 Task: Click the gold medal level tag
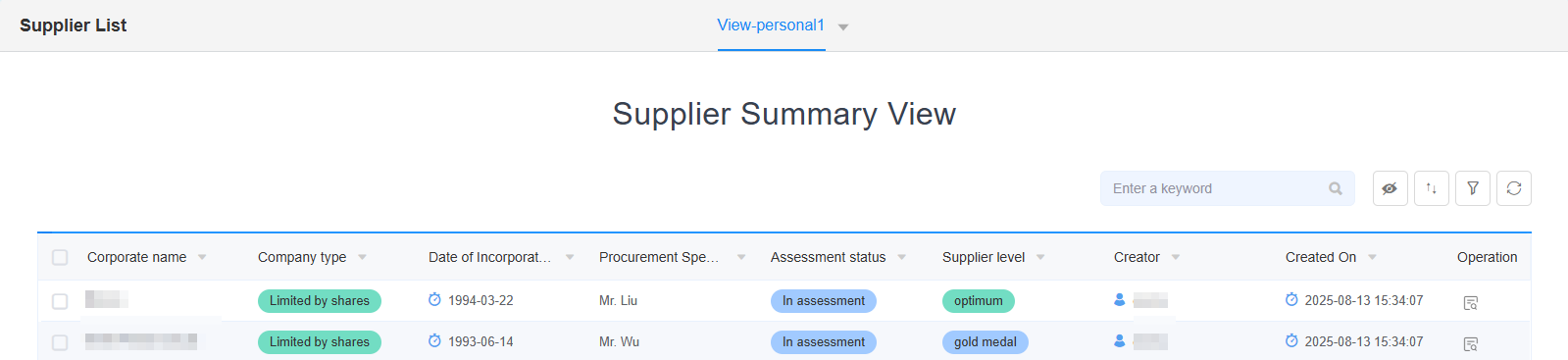click(x=986, y=342)
